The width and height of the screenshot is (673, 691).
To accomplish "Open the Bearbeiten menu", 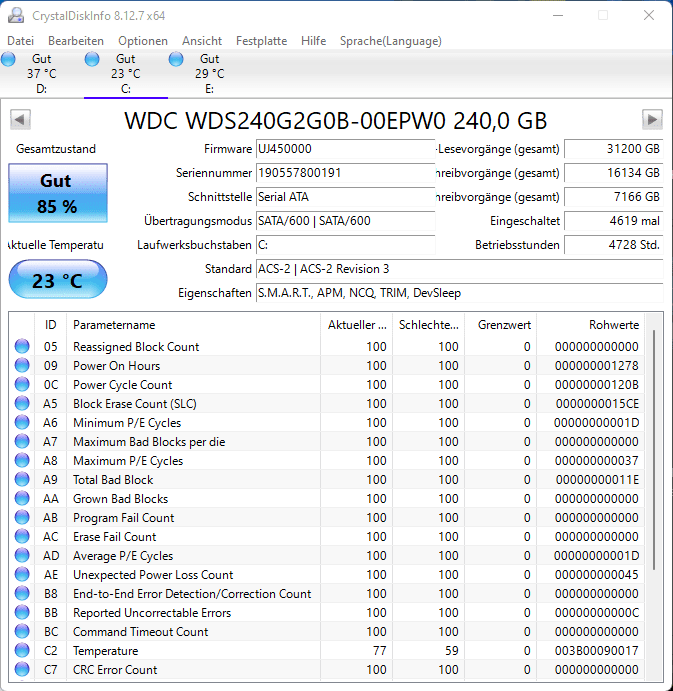I will click(76, 41).
